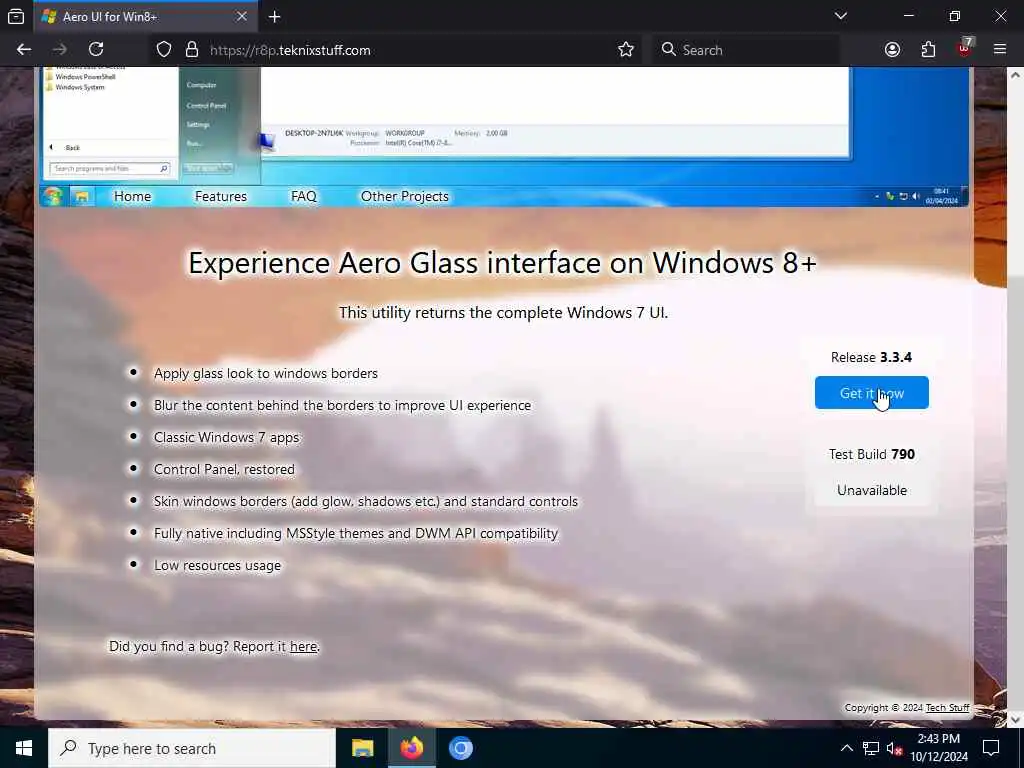Image resolution: width=1024 pixels, height=768 pixels.
Task: Click the page scrollbar down arrow
Action: (x=1016, y=719)
